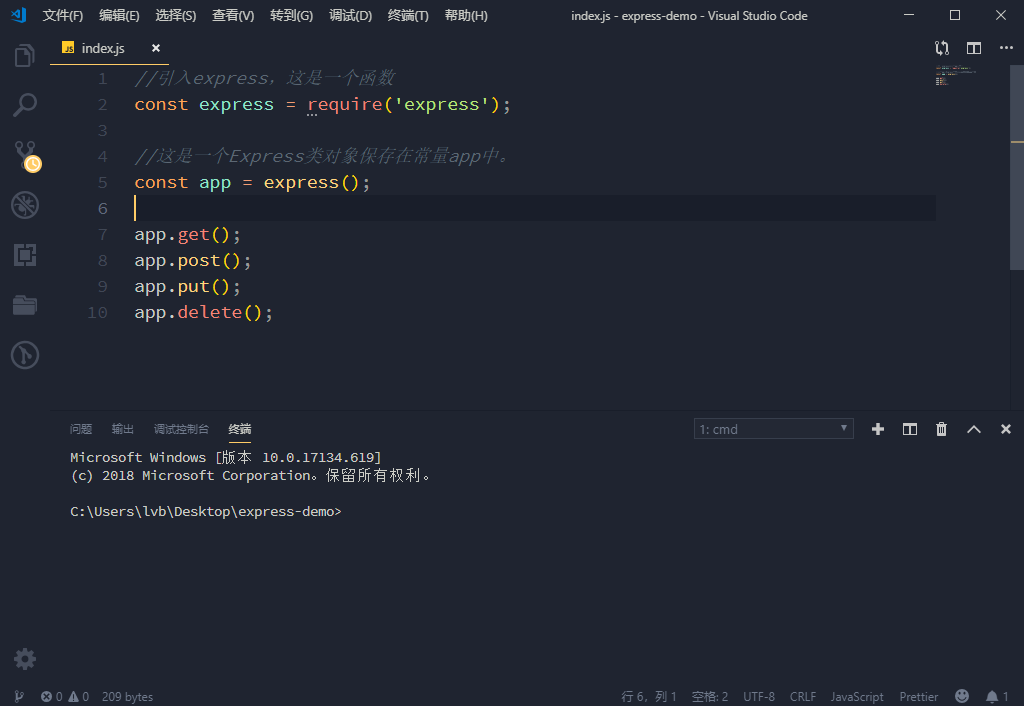
Task: Switch to the 输出 panel tab
Action: click(x=122, y=429)
